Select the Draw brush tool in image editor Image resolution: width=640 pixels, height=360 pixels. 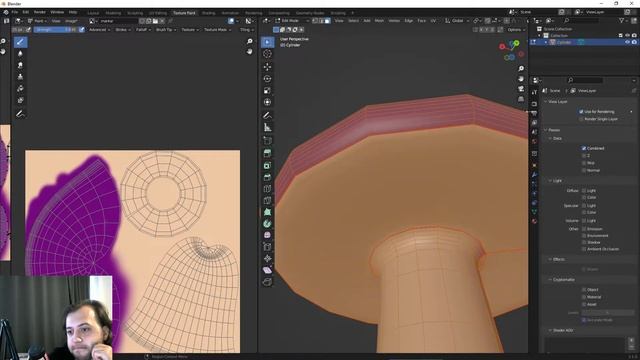coord(20,42)
